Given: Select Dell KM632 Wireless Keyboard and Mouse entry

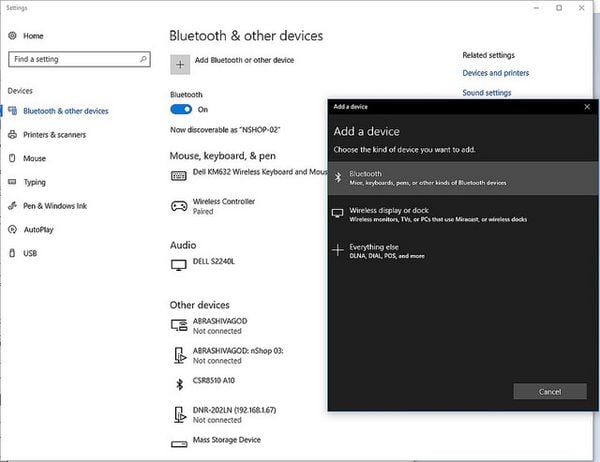Looking at the screenshot, I should 260,172.
